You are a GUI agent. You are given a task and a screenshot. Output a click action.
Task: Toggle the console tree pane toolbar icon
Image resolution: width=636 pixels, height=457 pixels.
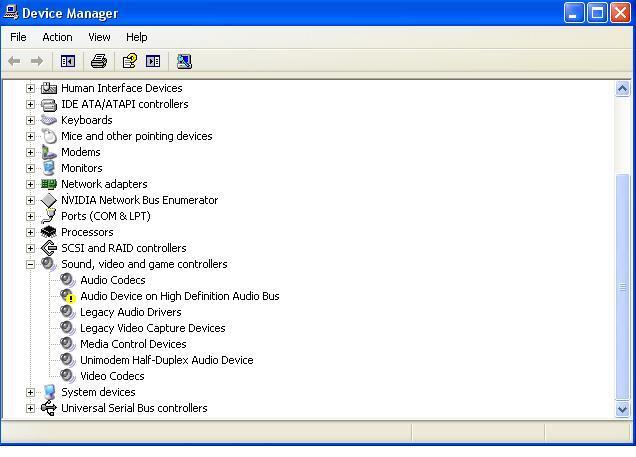click(x=68, y=61)
